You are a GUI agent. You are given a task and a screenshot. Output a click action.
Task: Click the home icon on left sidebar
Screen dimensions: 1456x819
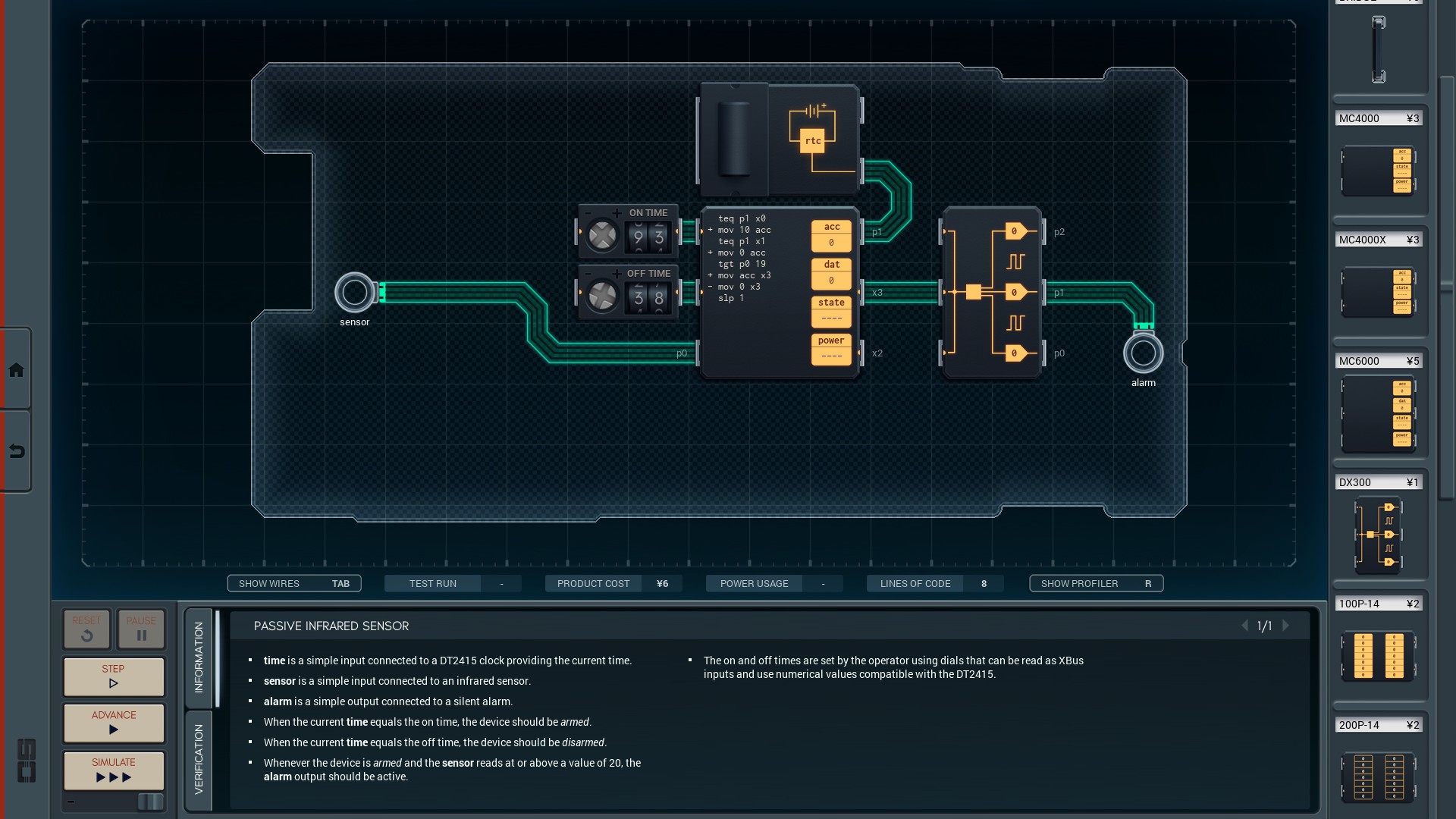coord(16,370)
